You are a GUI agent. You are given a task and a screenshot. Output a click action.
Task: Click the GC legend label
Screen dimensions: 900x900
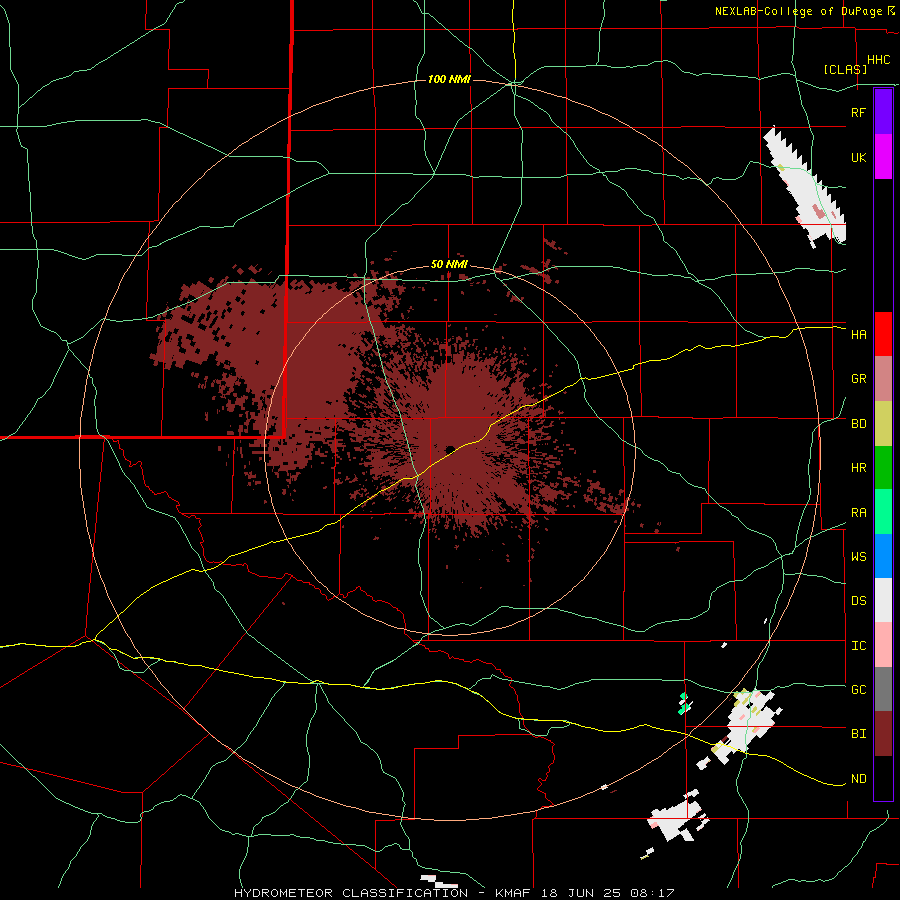pos(858,690)
